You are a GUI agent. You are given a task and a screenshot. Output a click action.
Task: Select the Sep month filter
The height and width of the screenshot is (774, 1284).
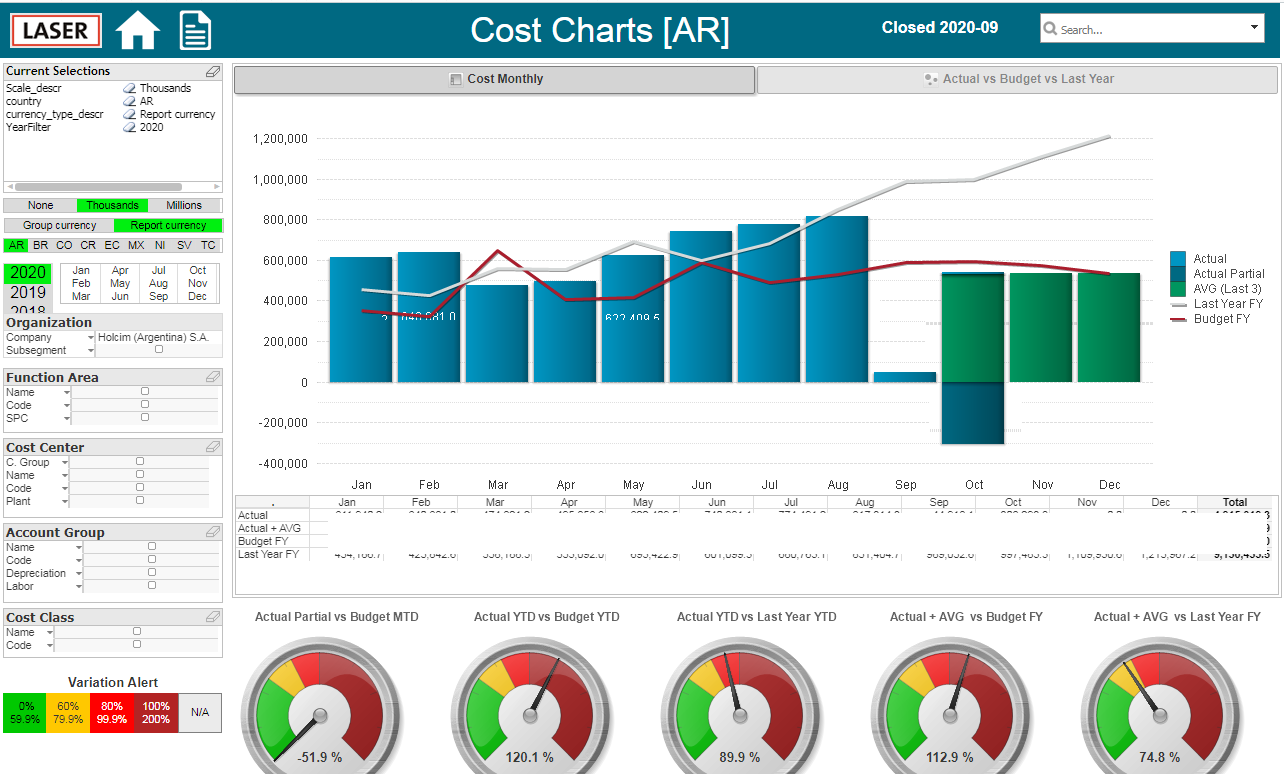pyautogui.click(x=159, y=296)
